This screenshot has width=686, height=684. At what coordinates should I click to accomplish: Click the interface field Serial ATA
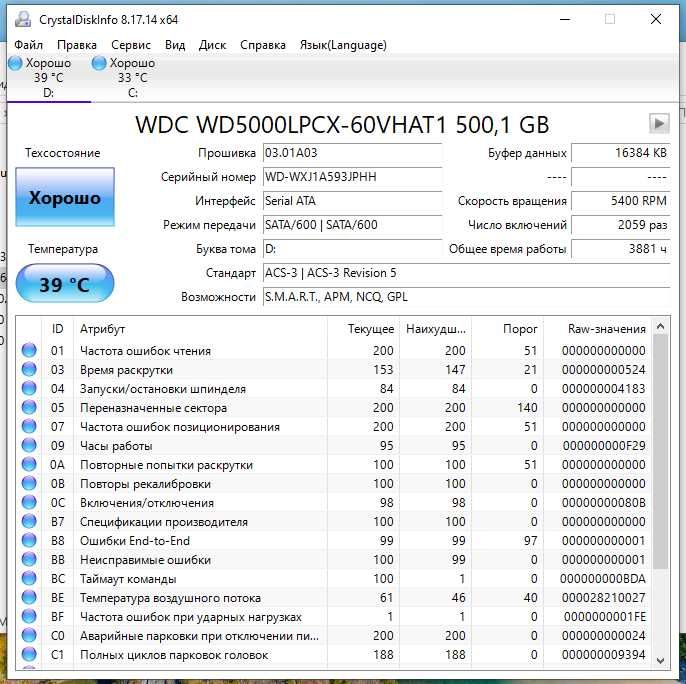[x=352, y=201]
